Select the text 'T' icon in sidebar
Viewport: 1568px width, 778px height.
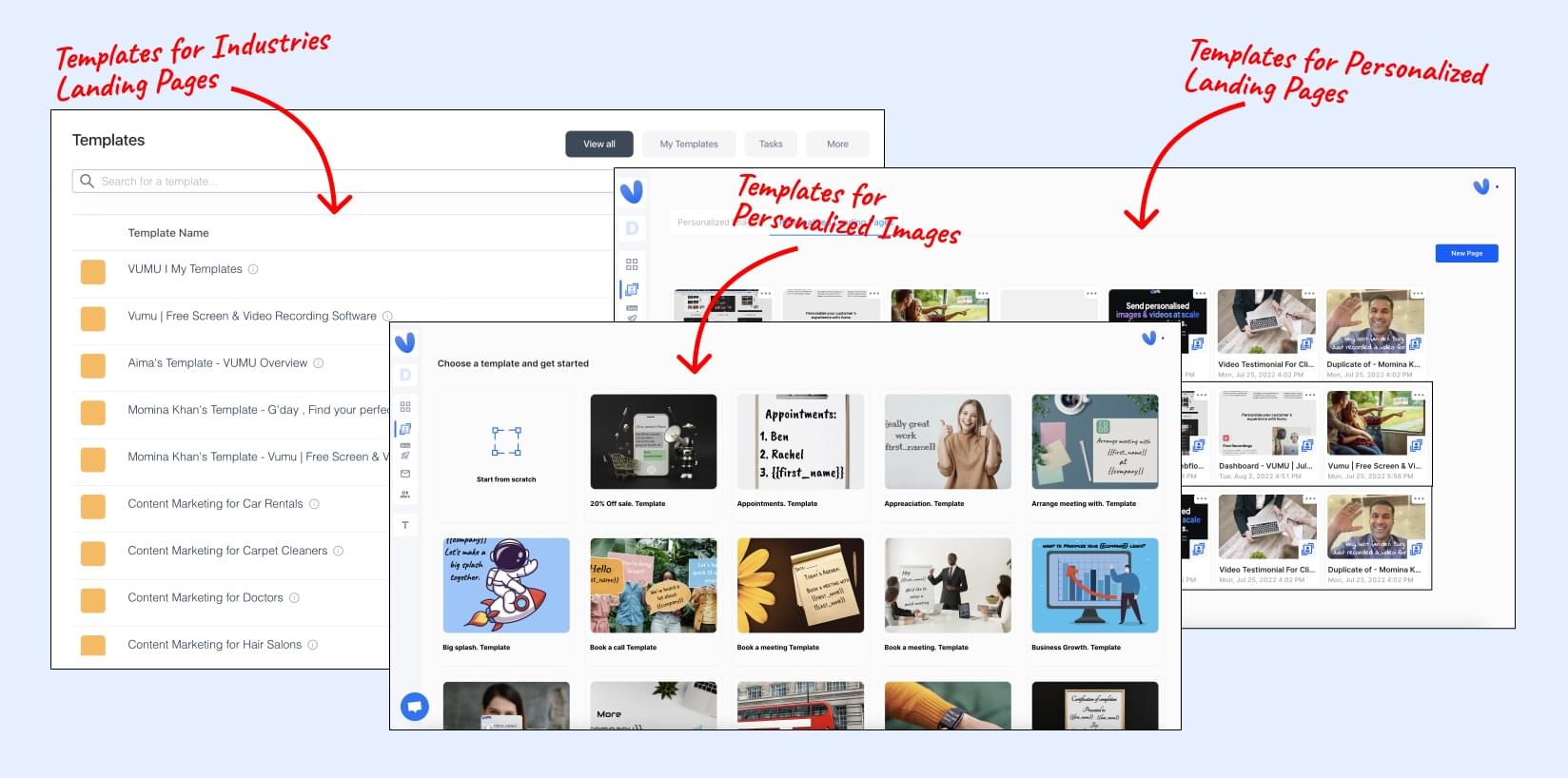[405, 525]
